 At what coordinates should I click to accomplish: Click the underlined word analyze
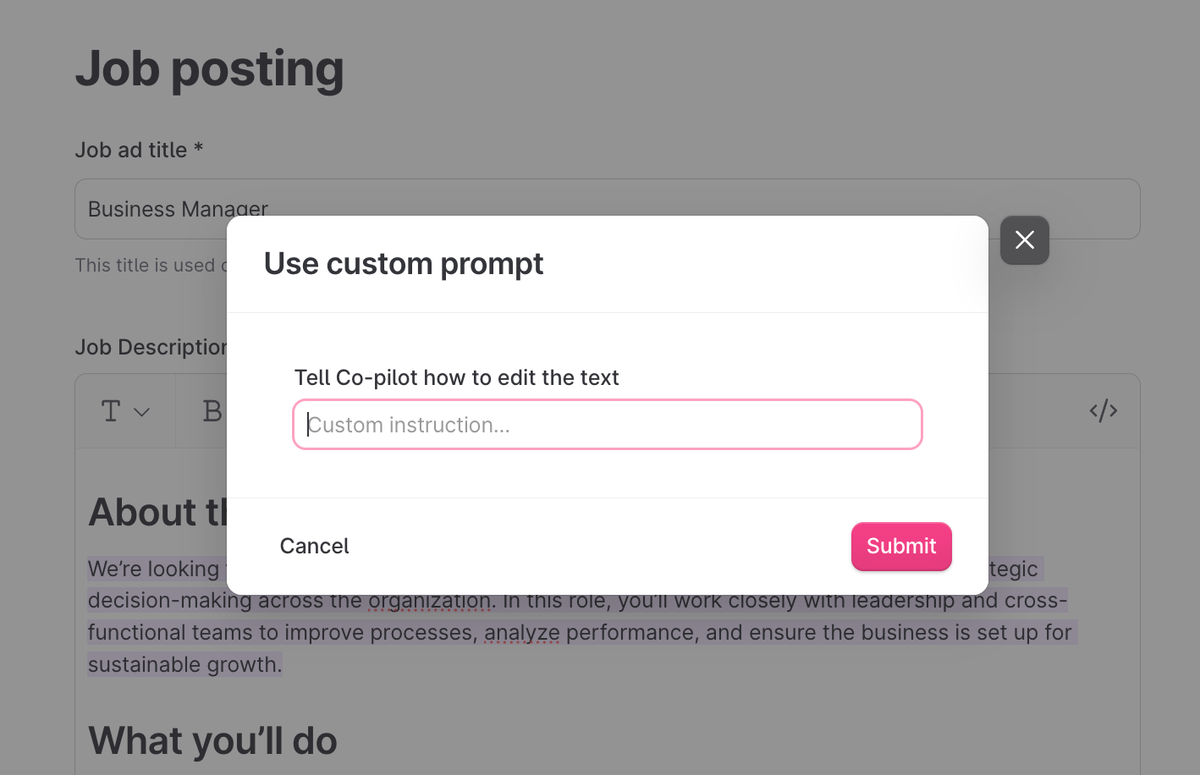[x=522, y=633]
